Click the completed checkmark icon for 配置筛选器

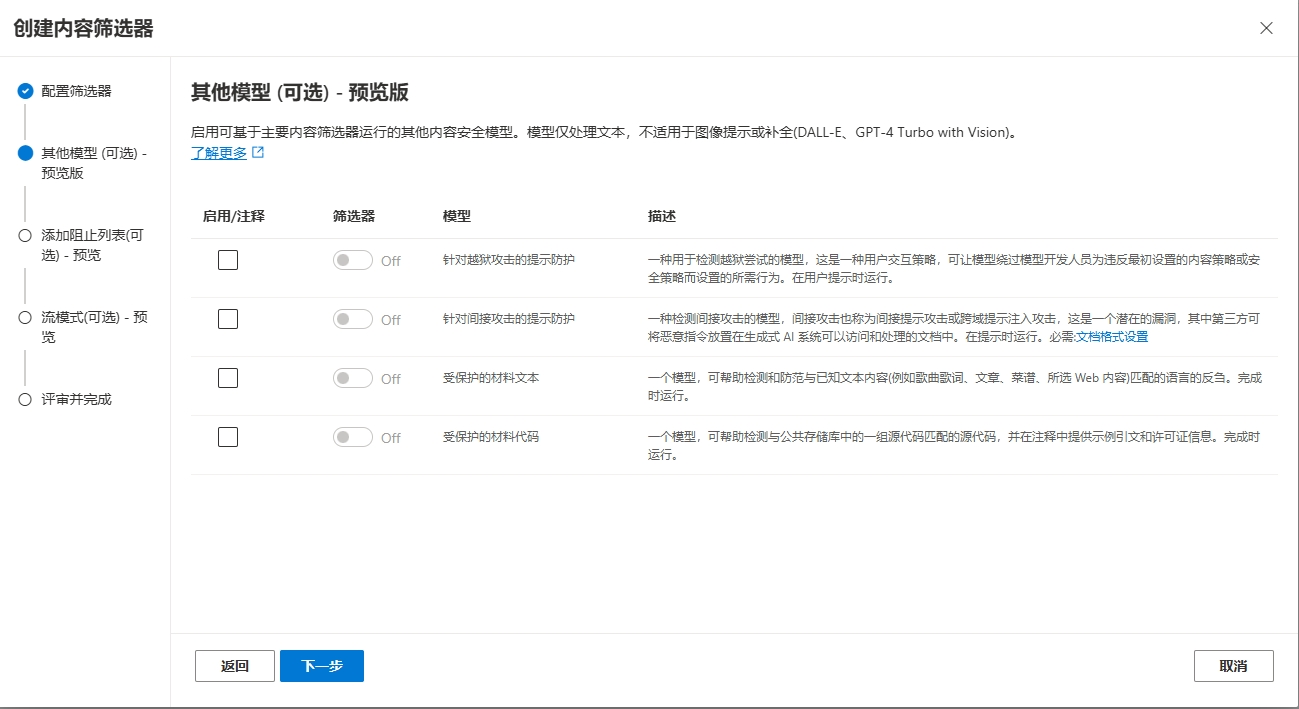tap(25, 91)
